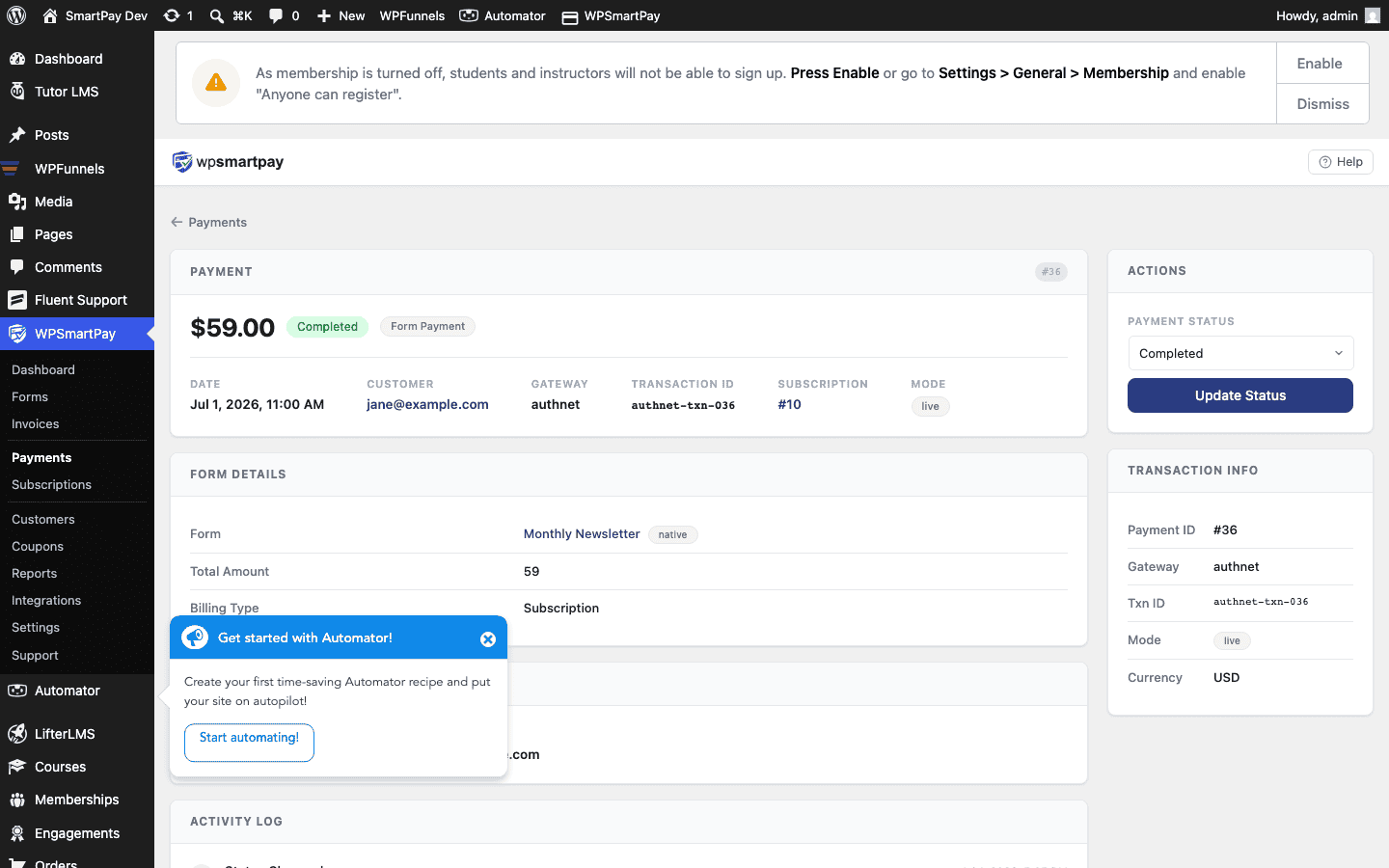
Task: Click Start automating! button
Action: [249, 742]
